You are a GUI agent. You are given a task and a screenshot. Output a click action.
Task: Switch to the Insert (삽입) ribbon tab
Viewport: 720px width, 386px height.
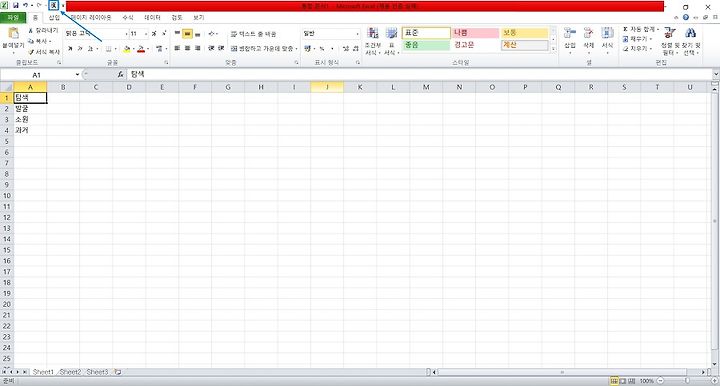[54, 17]
